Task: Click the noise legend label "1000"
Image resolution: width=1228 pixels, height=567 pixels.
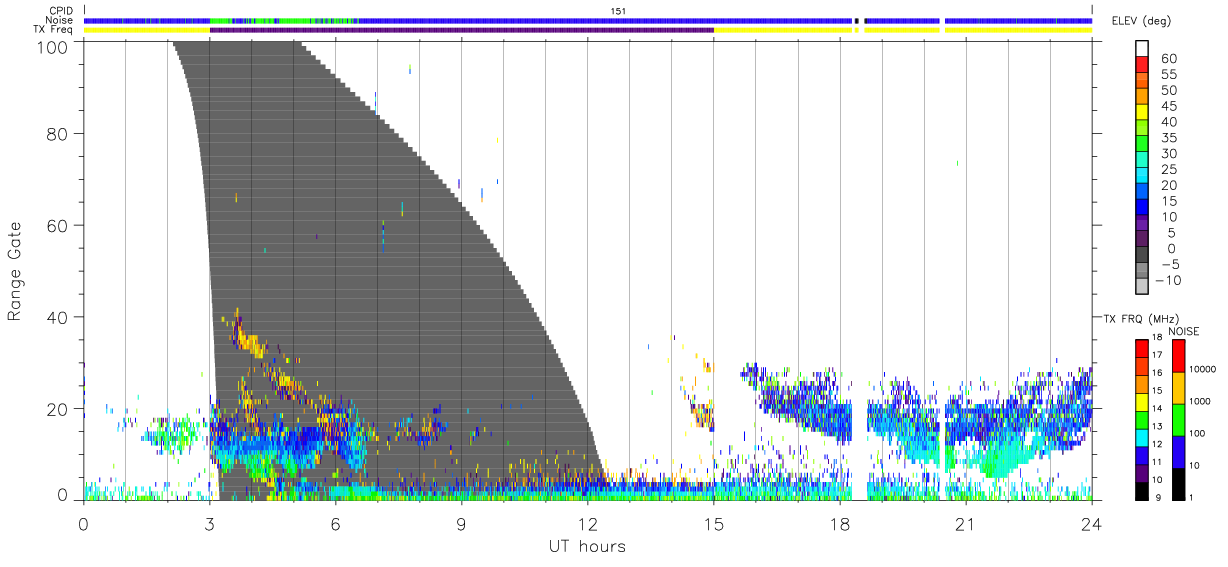Action: (x=1201, y=401)
